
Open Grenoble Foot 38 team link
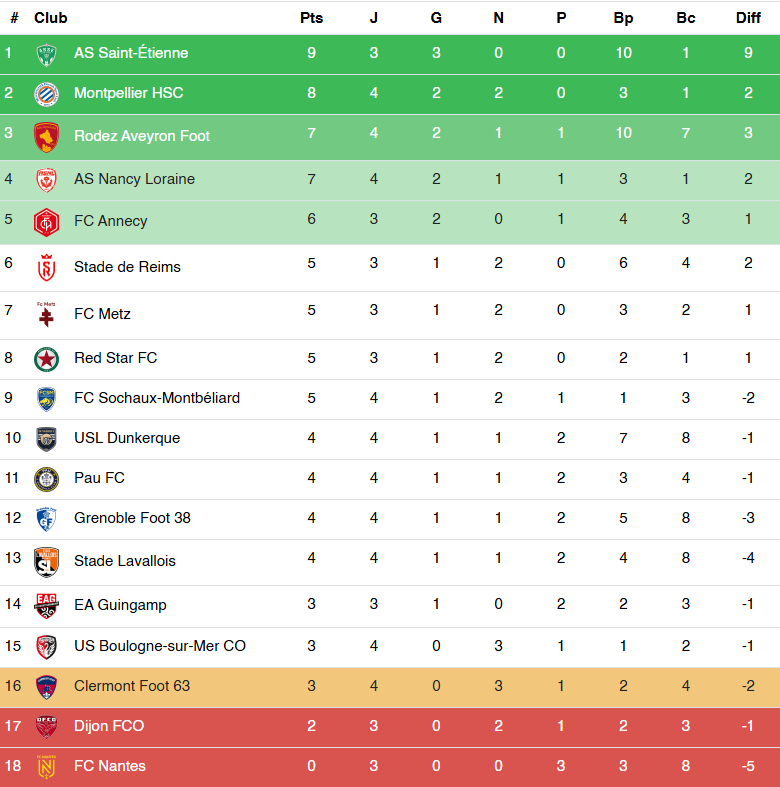(x=133, y=518)
